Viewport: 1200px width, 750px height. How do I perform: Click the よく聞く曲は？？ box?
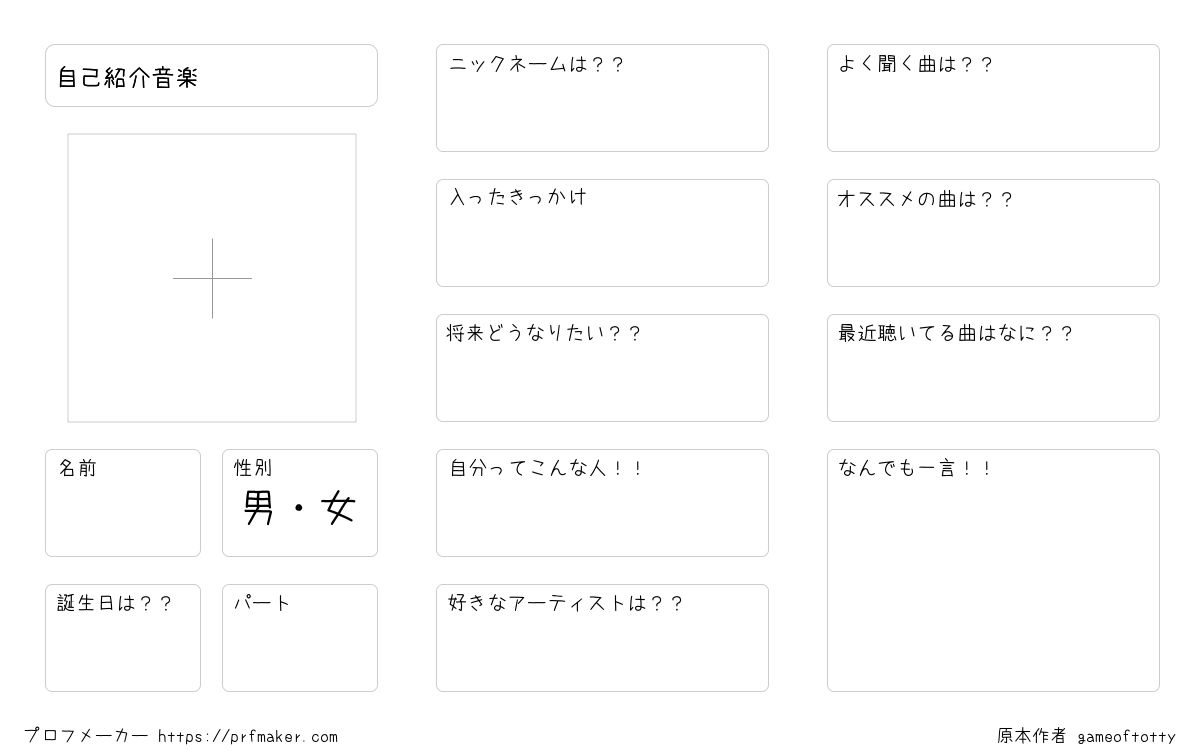coord(993,98)
